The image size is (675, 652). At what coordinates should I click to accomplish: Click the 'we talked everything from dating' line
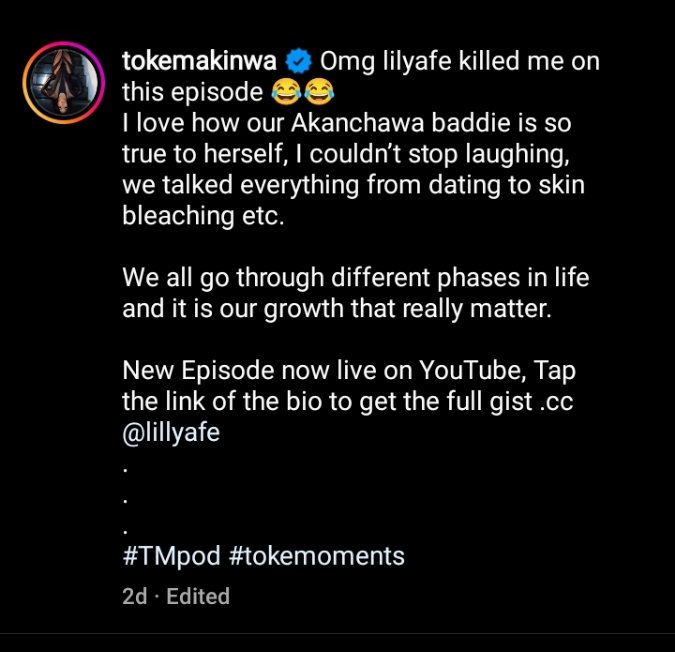[353, 185]
